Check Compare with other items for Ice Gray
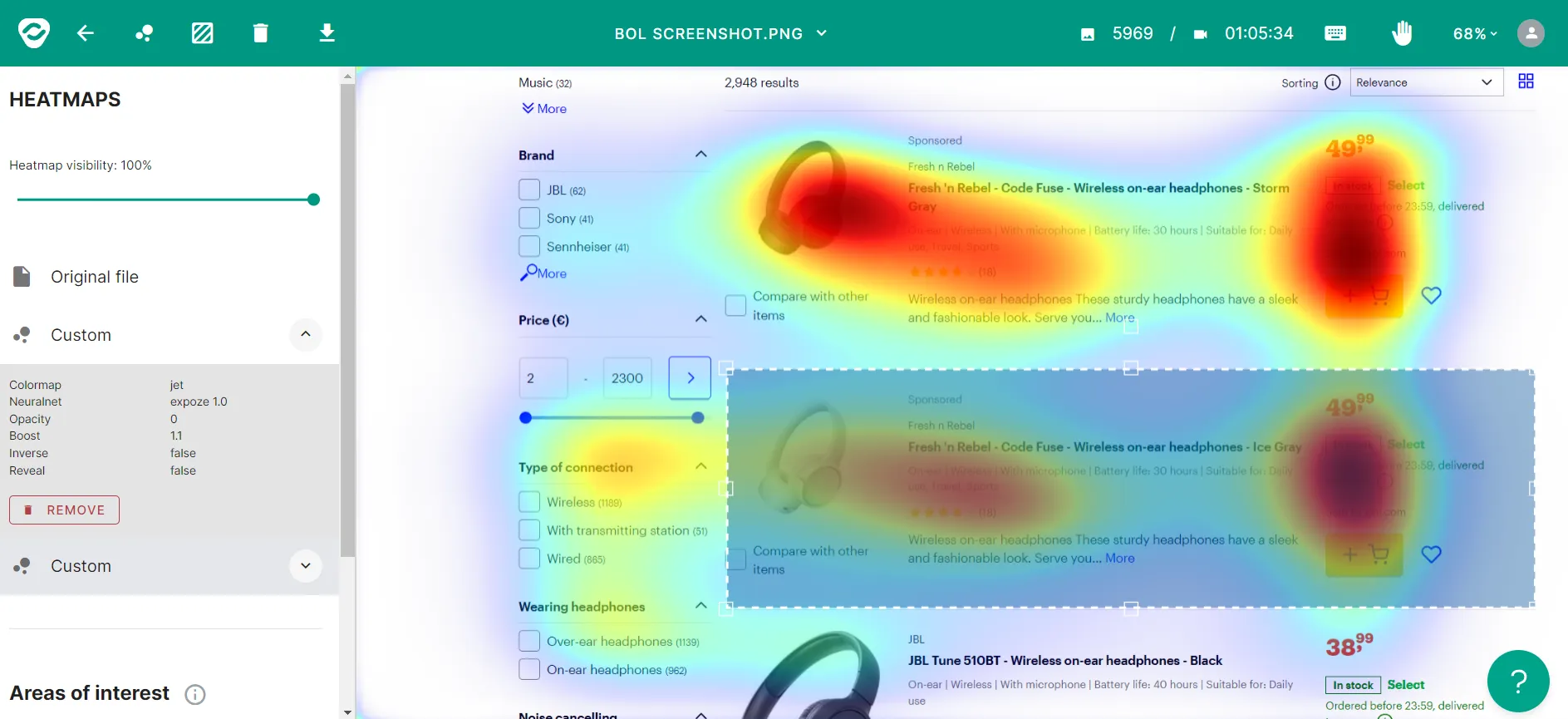 click(735, 559)
